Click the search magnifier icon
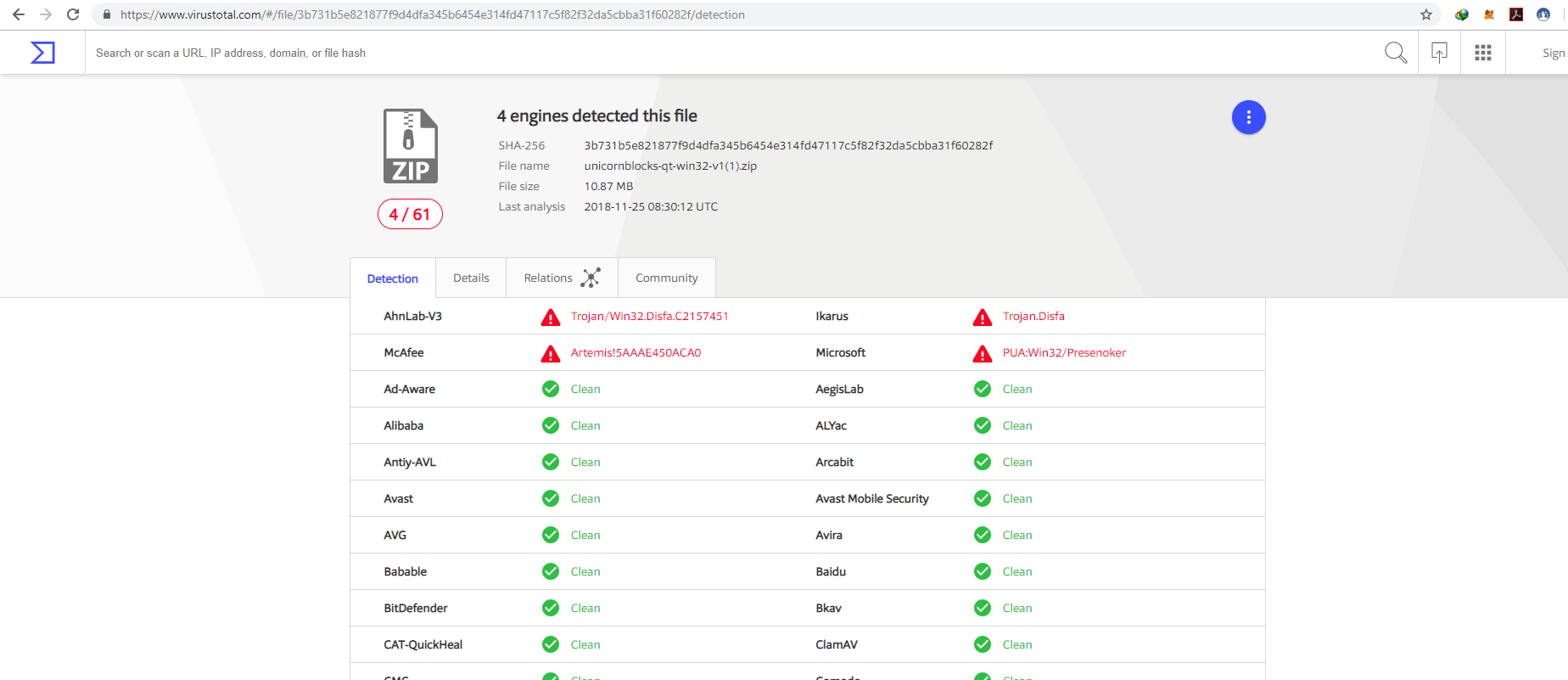This screenshot has width=1568, height=680. (1396, 53)
